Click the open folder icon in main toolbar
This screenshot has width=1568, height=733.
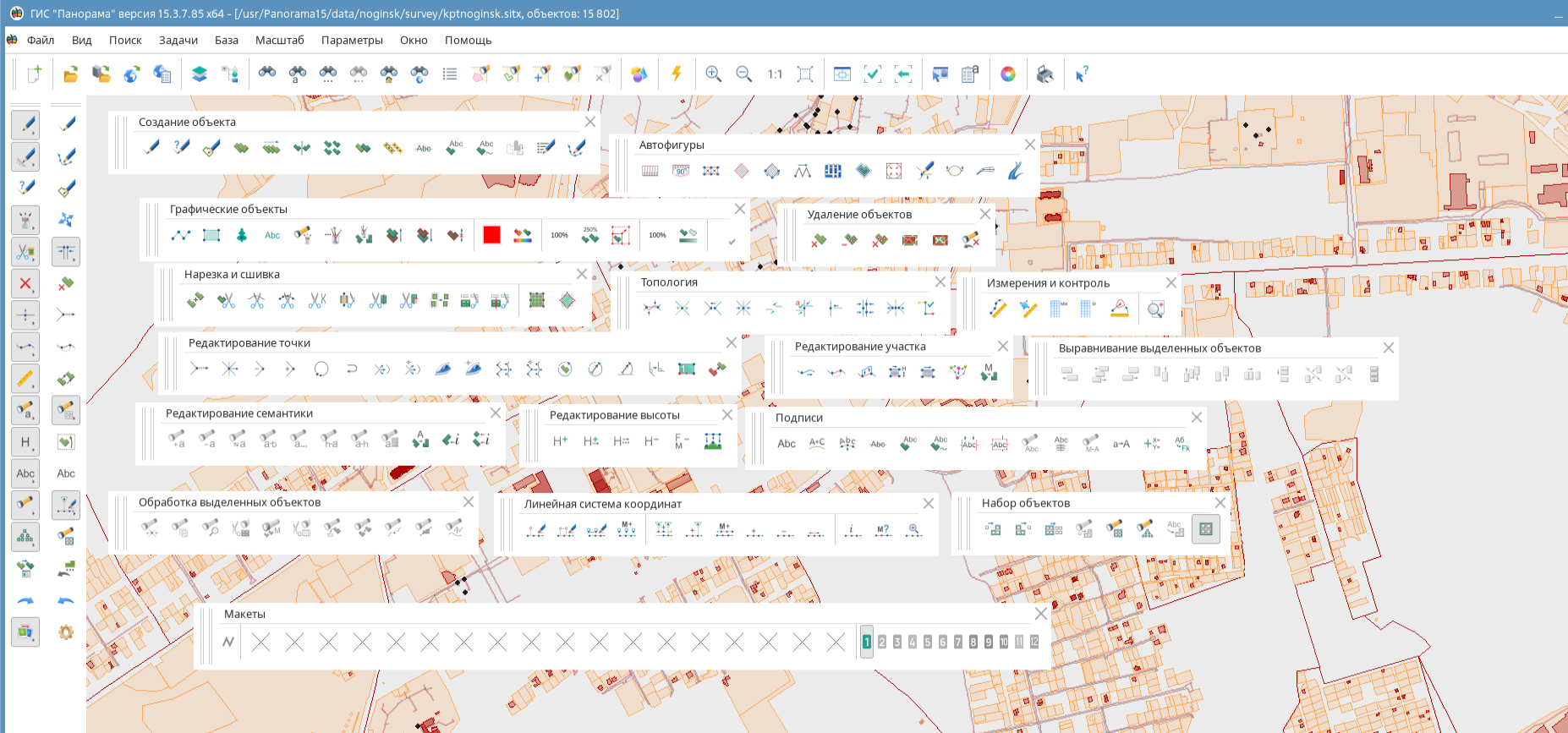(x=71, y=74)
